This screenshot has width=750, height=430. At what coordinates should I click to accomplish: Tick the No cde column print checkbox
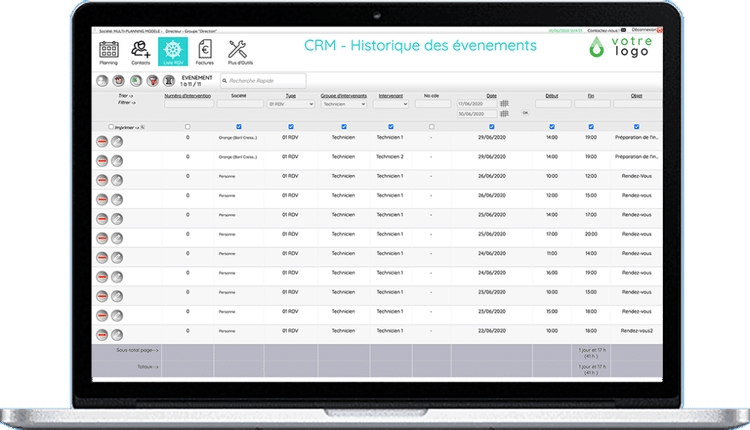(x=431, y=127)
